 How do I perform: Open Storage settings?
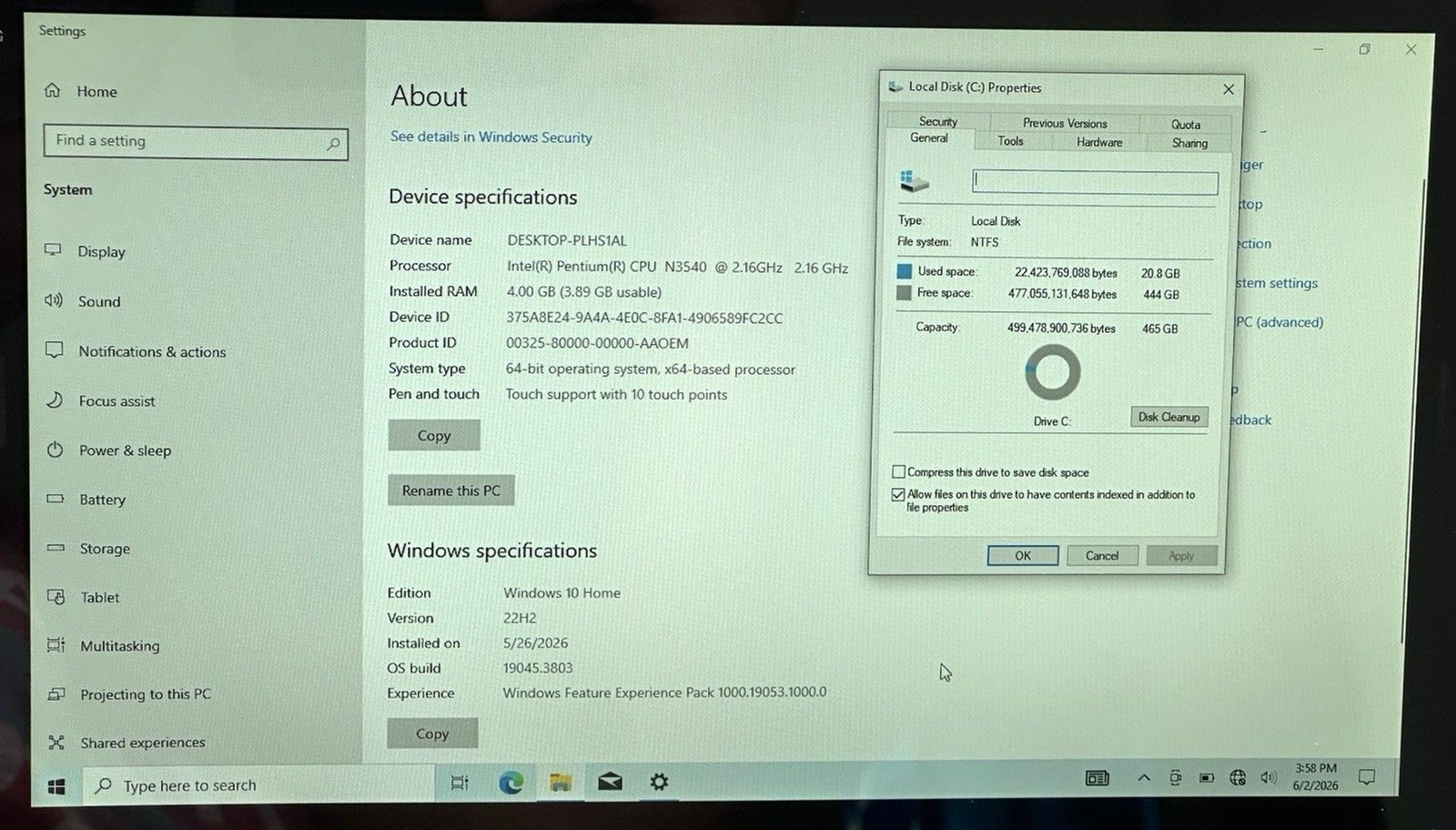[88, 548]
